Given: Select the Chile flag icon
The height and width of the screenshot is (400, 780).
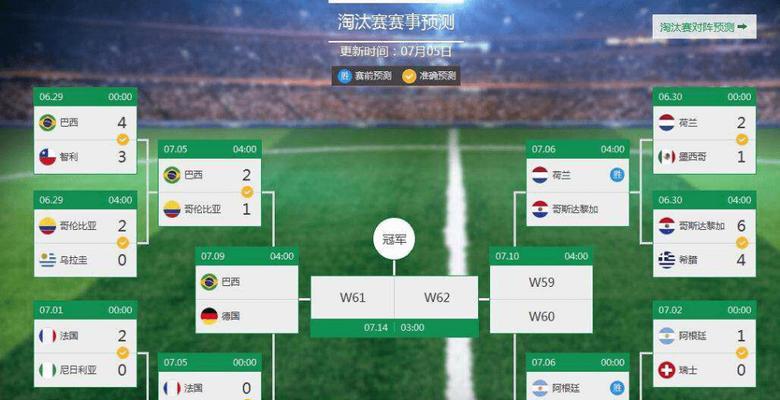Looking at the screenshot, I should [48, 157].
